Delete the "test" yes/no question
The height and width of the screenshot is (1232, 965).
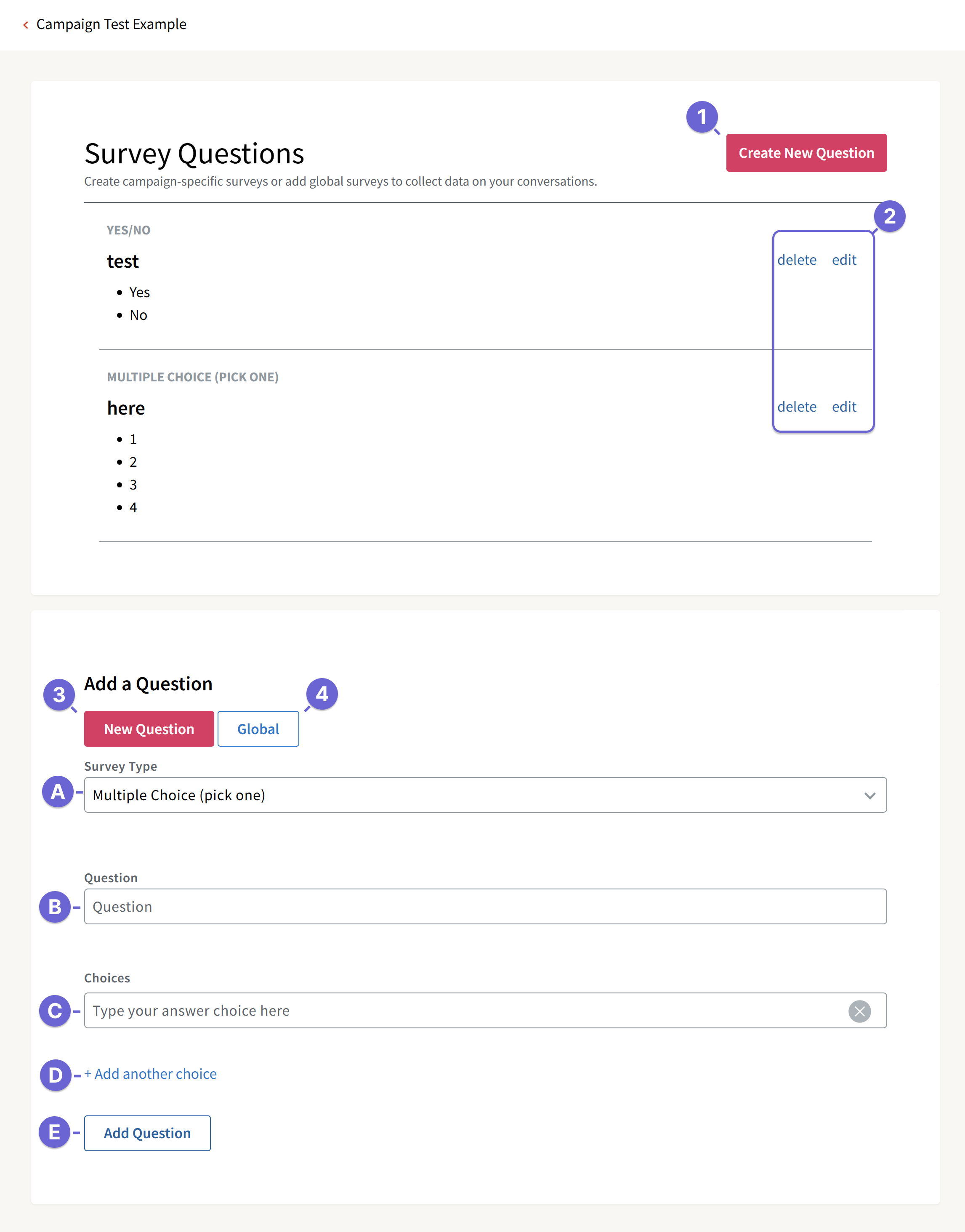pyautogui.click(x=797, y=259)
